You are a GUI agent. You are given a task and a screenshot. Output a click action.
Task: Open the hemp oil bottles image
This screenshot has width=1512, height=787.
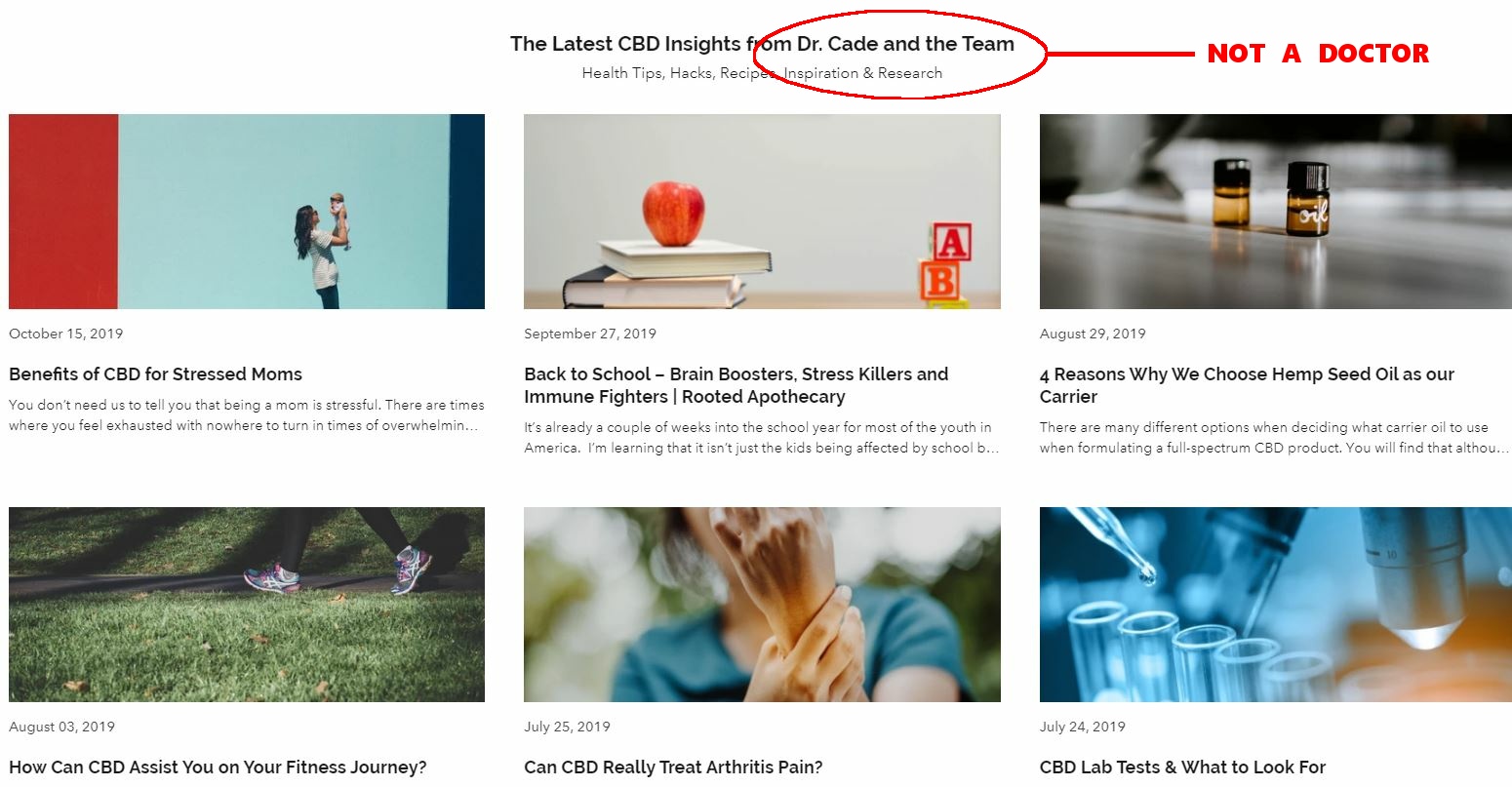[1276, 212]
